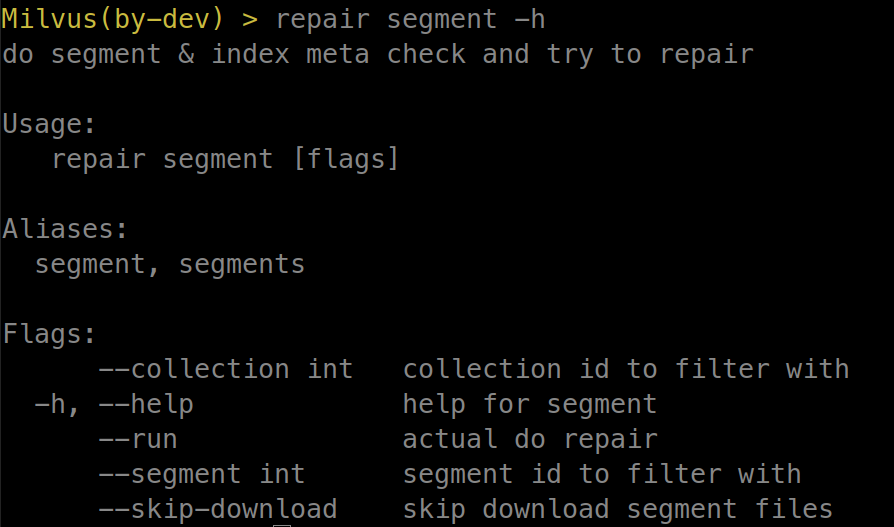
Task: Click the typed command "repair segment -h"
Action: (410, 18)
